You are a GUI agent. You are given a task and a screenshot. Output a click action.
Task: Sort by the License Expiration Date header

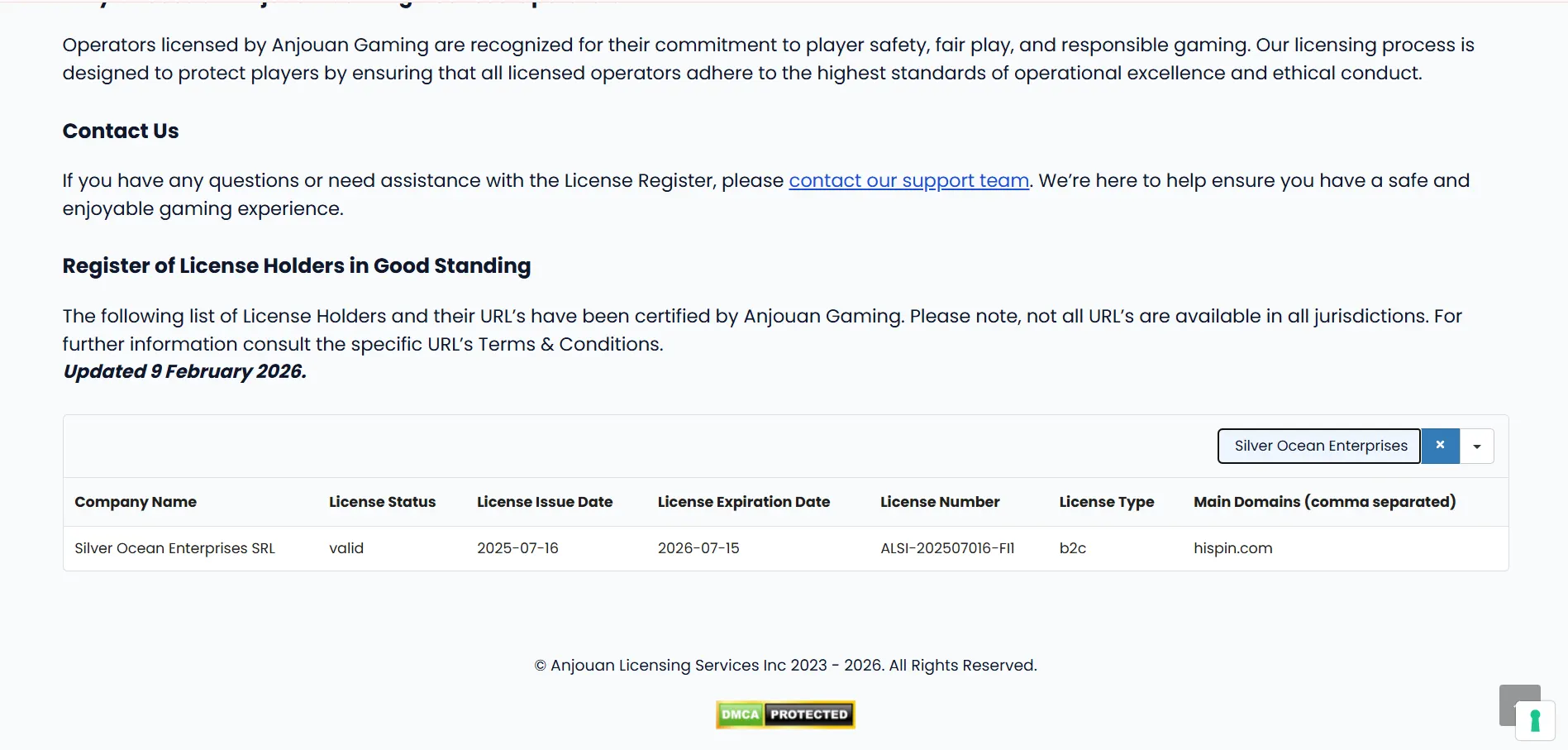point(743,502)
